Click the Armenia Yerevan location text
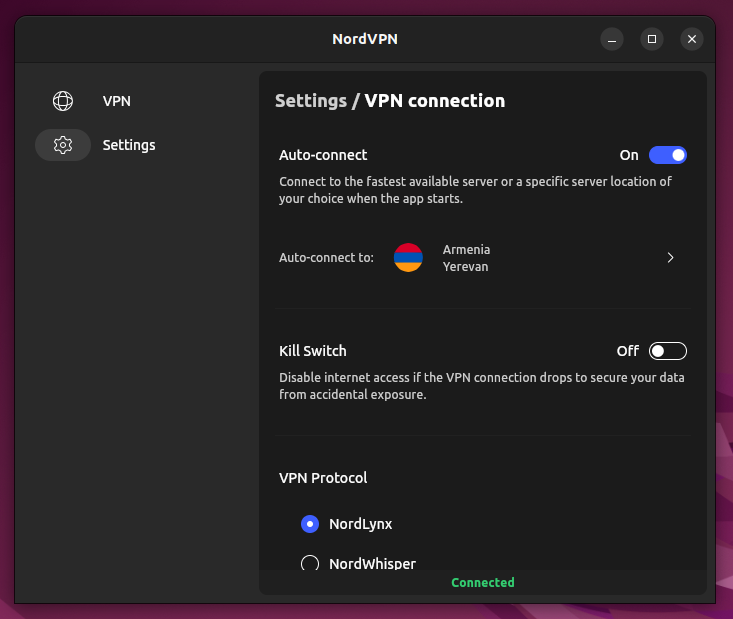Screen dimensions: 733x619 tap(466, 258)
